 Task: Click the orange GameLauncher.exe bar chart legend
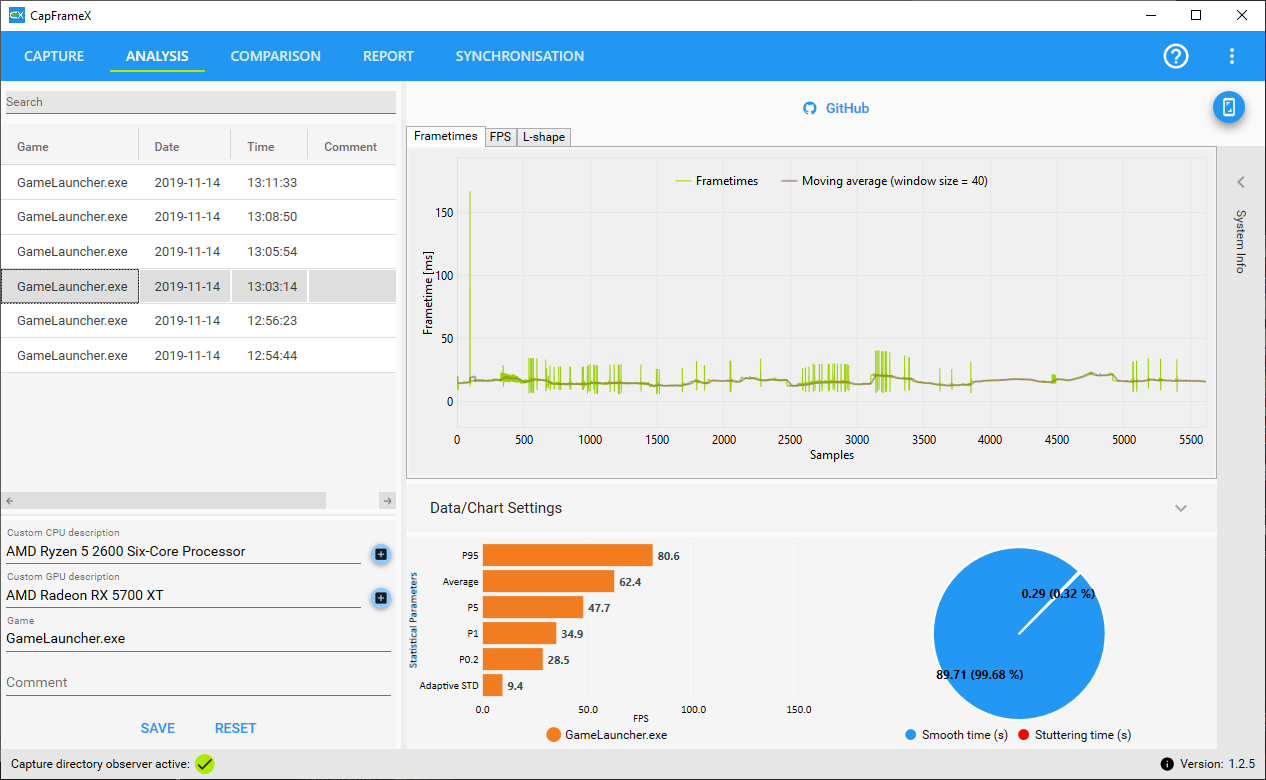point(607,735)
